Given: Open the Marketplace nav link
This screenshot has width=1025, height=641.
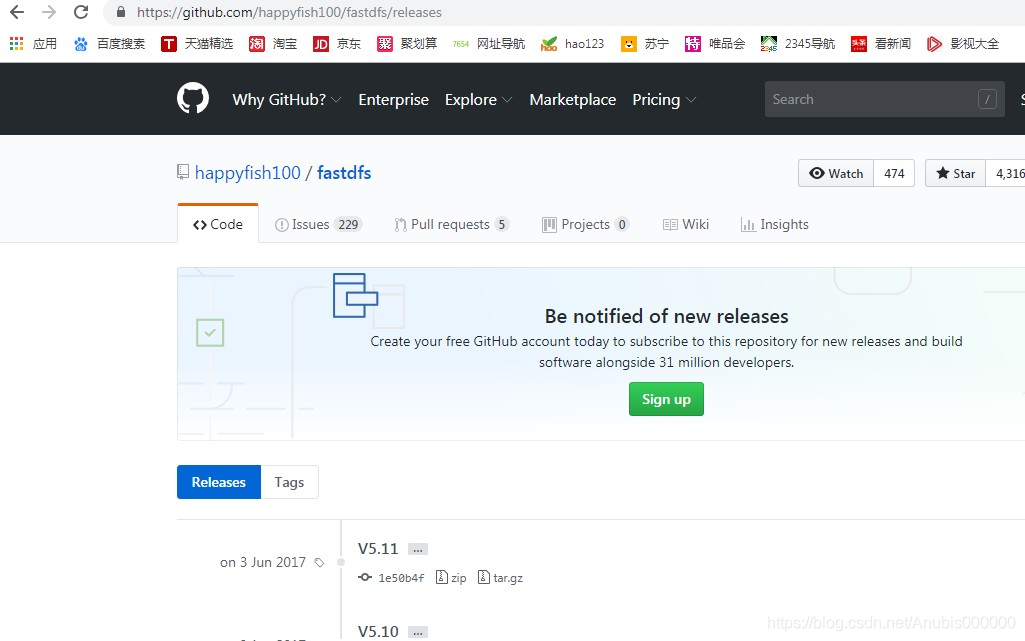Looking at the screenshot, I should 573,99.
